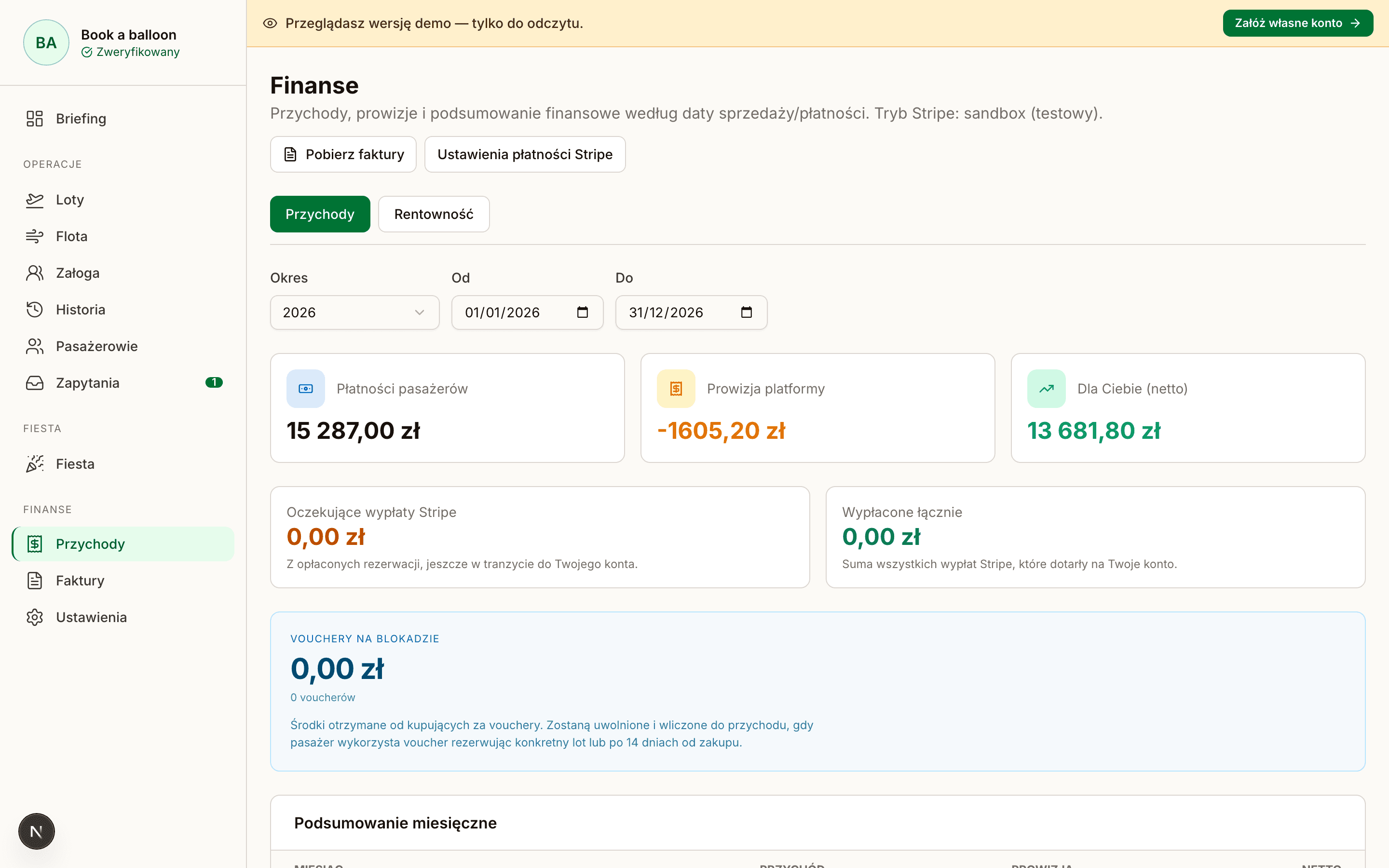This screenshot has width=1389, height=868.
Task: Click the Briefing dashboard icon
Action: (34, 119)
